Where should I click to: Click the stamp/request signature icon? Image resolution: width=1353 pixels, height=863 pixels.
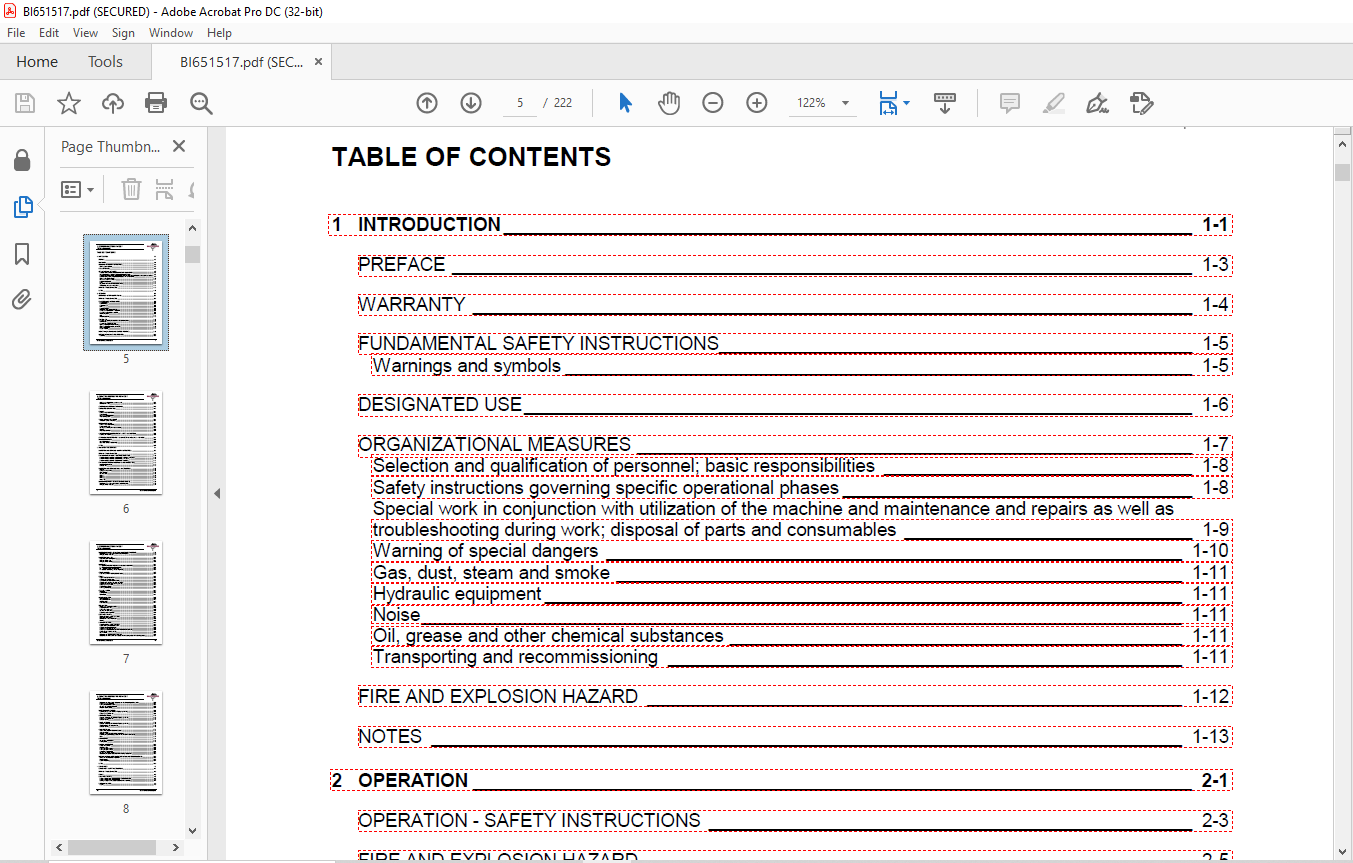click(x=1141, y=103)
